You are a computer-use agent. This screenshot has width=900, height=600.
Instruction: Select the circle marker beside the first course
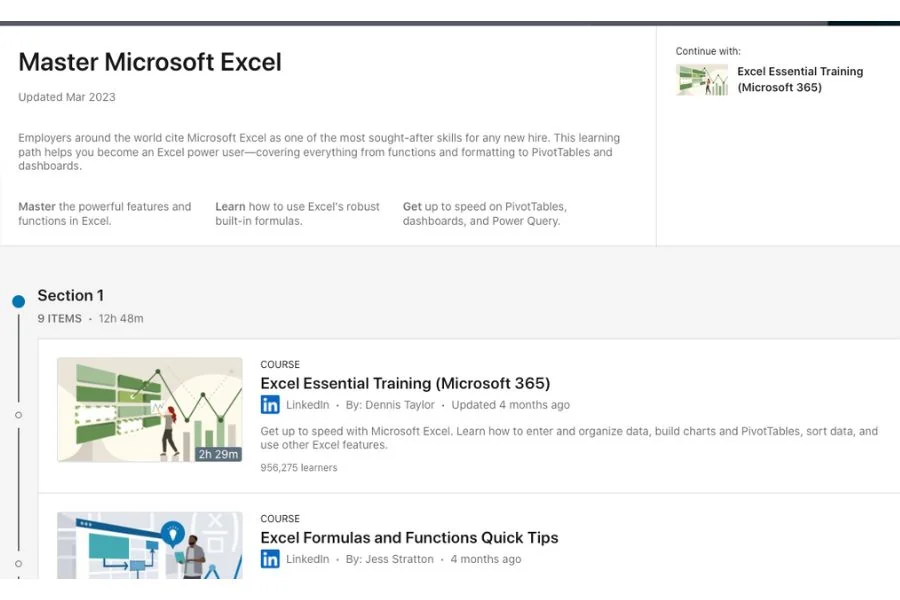pyautogui.click(x=18, y=414)
